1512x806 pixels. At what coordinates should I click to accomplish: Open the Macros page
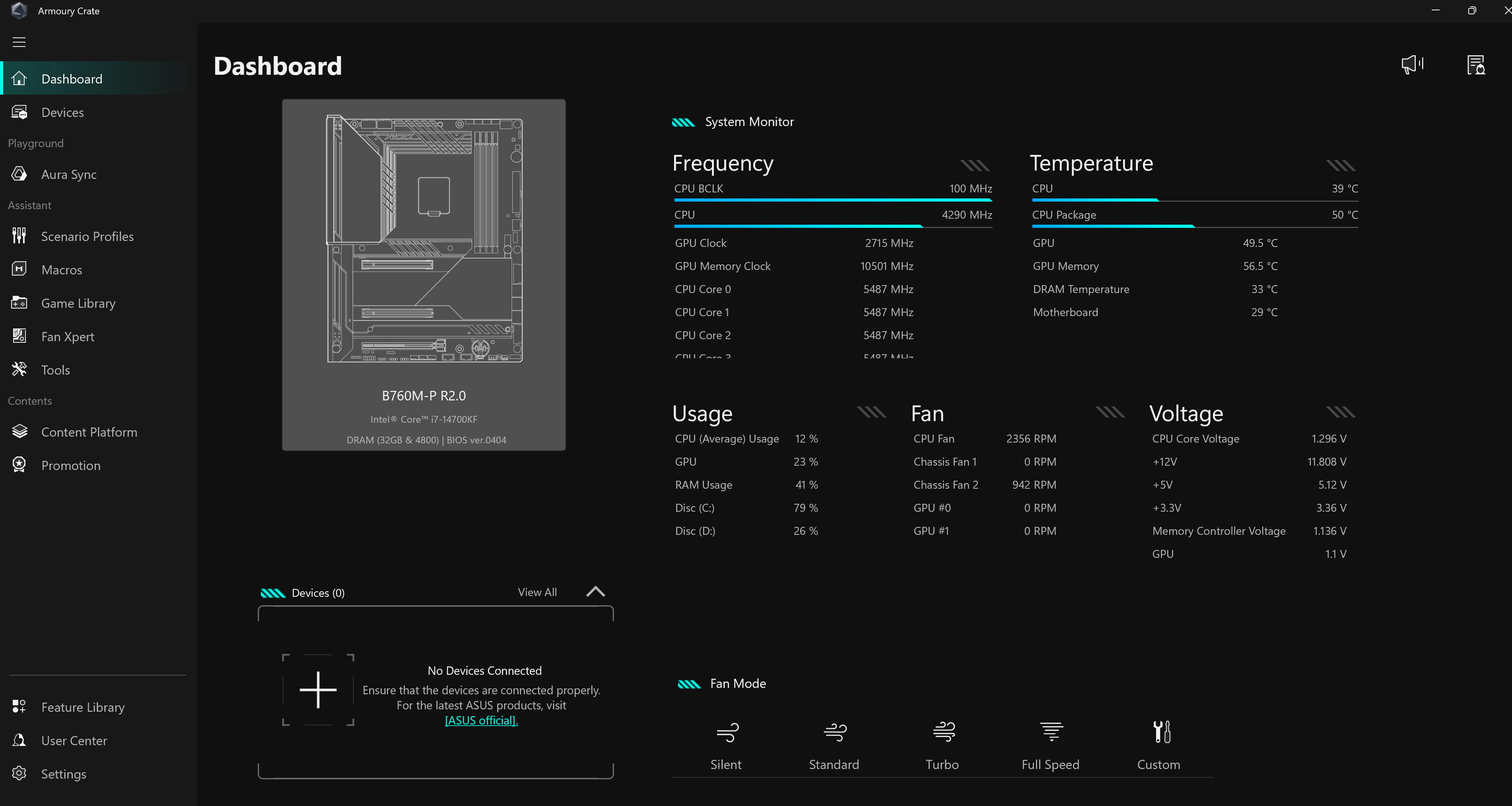coord(62,270)
